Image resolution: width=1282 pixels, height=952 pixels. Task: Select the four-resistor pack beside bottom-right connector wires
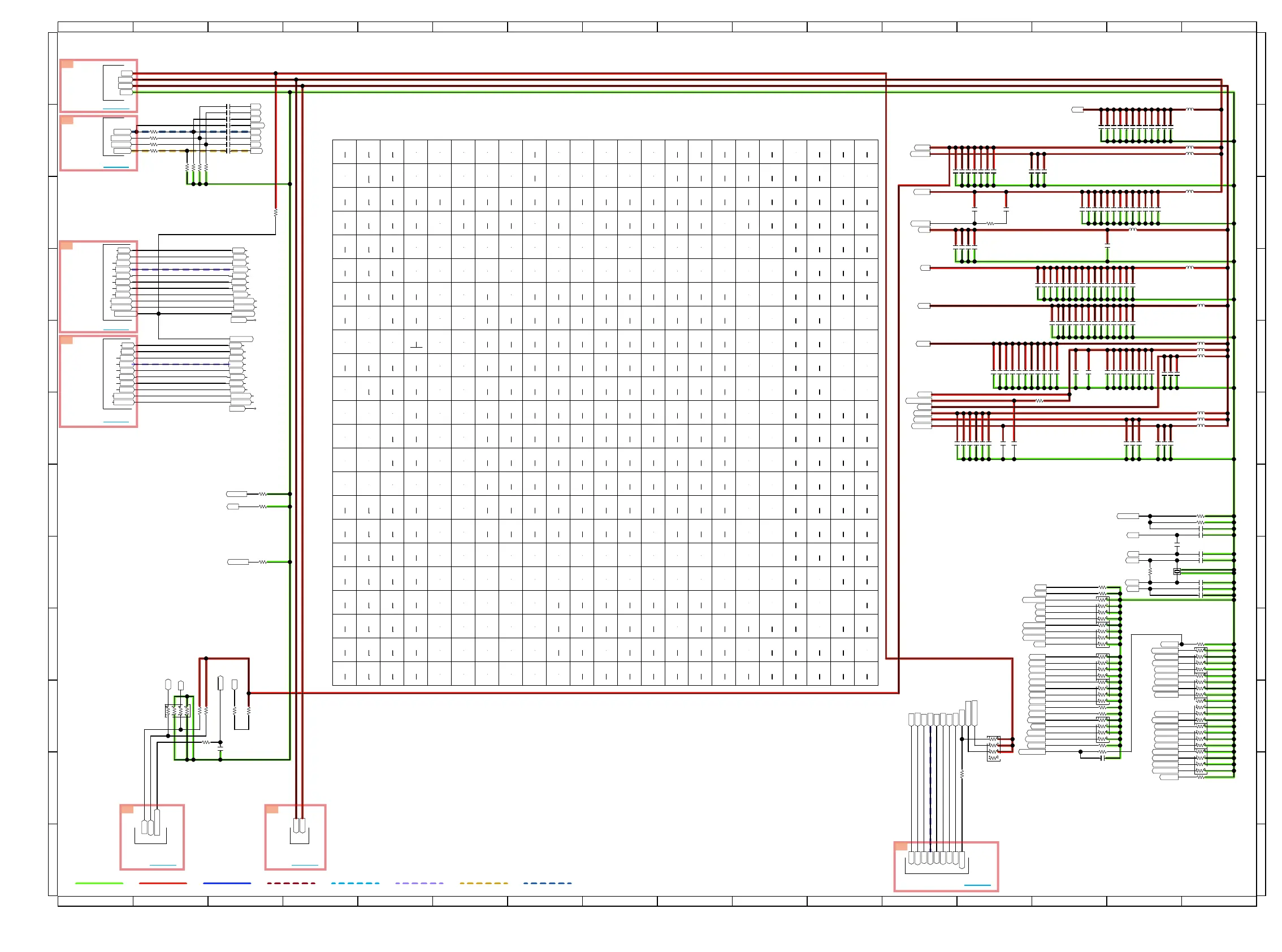(993, 748)
